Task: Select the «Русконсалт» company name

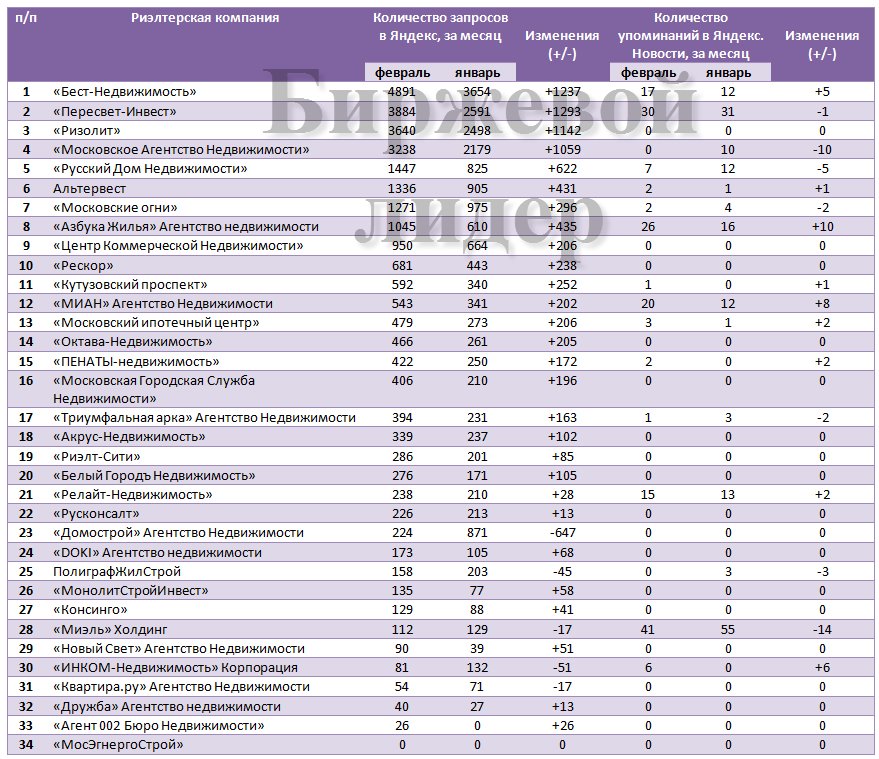Action: [96, 513]
